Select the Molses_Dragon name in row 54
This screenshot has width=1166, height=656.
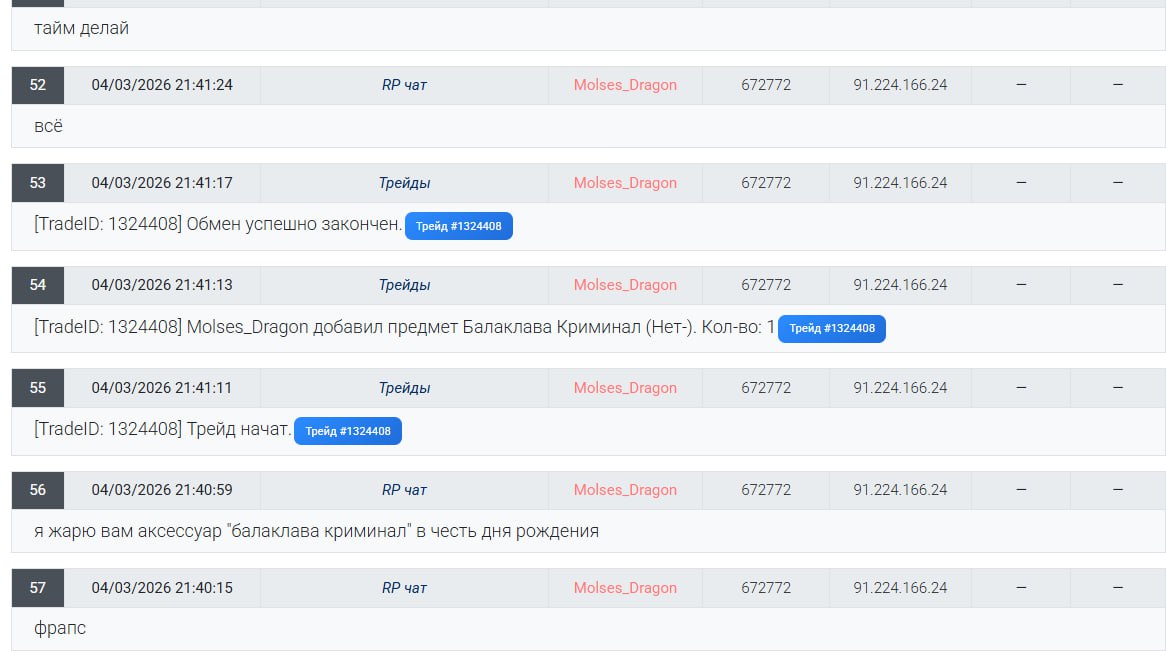click(x=625, y=285)
